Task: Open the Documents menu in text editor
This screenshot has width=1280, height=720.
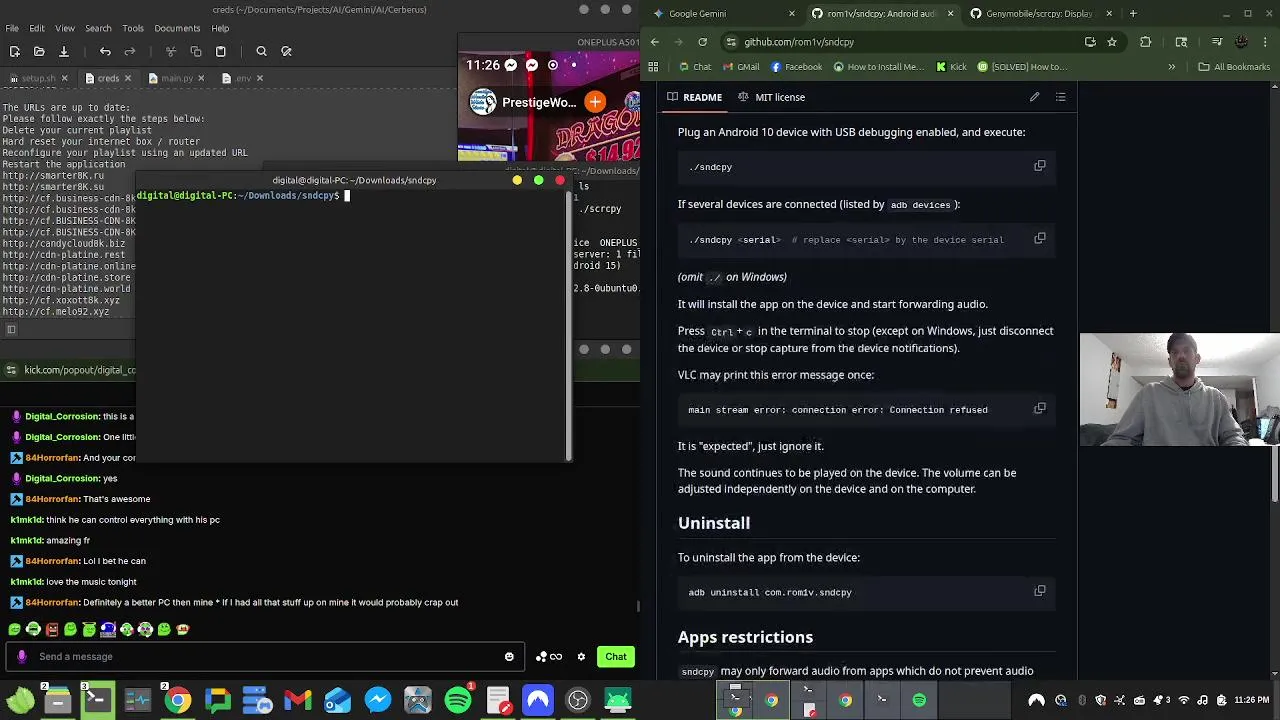Action: pyautogui.click(x=177, y=28)
